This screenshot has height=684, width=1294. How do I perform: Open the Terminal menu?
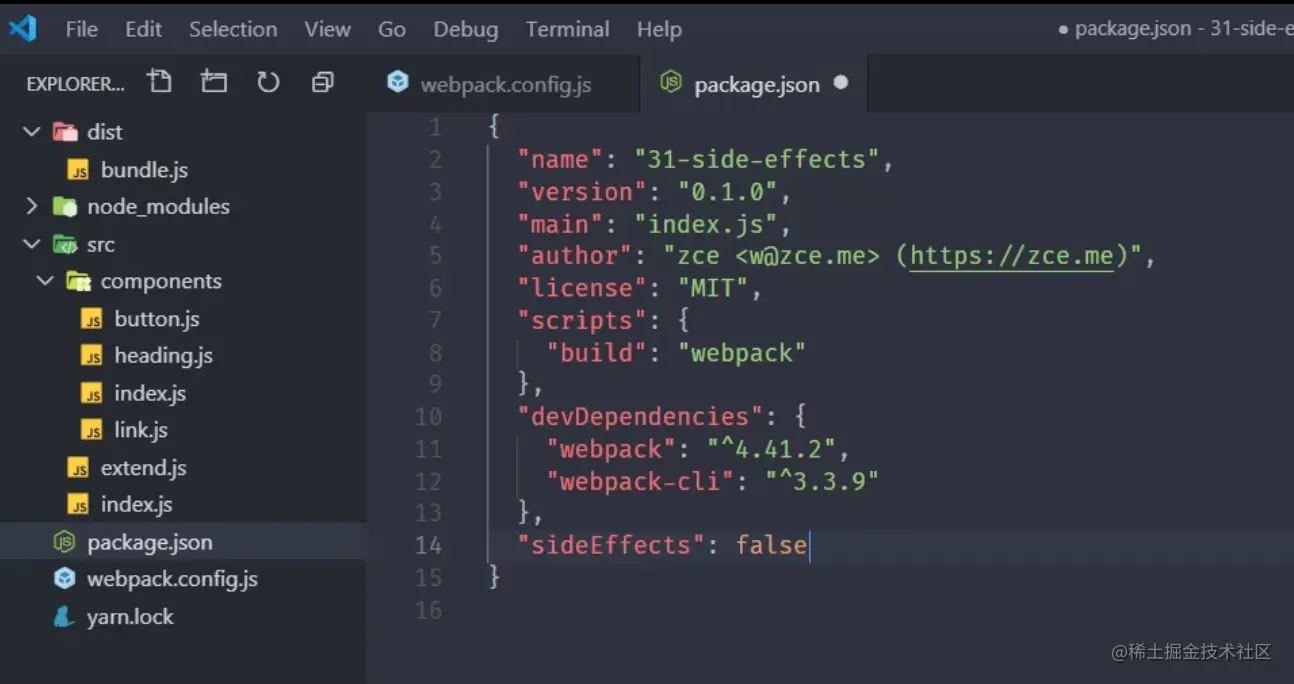pyautogui.click(x=567, y=29)
